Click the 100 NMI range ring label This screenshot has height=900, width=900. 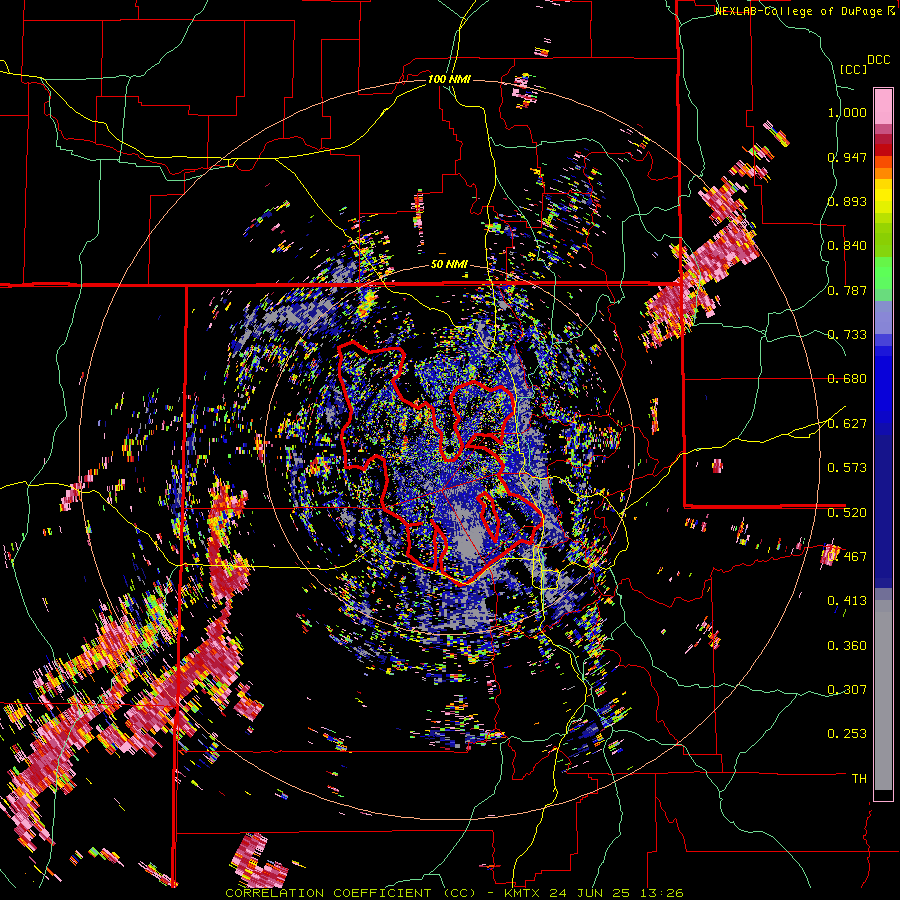coord(449,79)
